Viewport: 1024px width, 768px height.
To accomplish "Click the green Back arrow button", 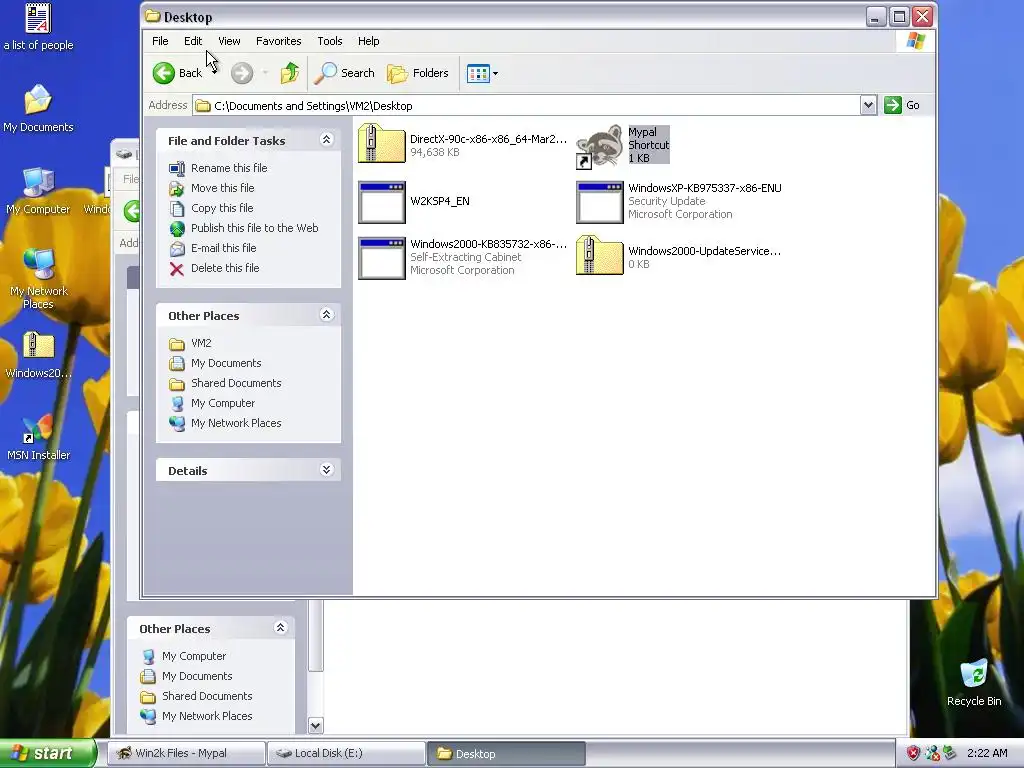I will [164, 73].
